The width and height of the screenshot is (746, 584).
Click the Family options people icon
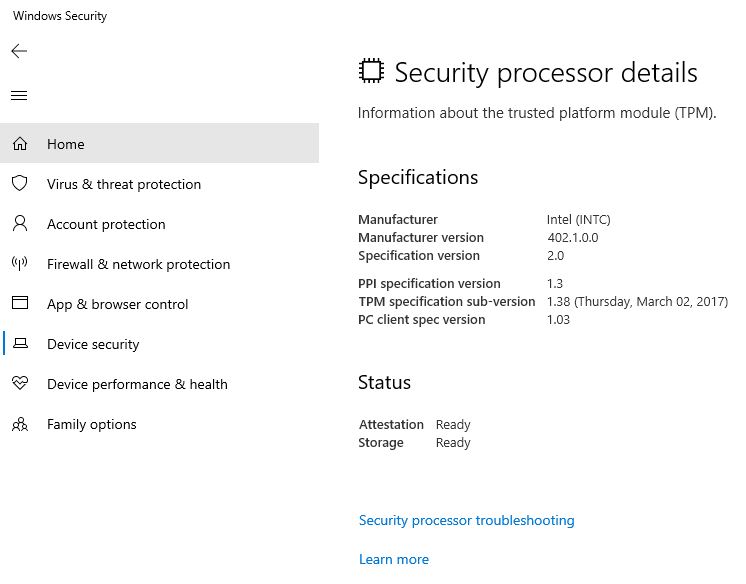coord(19,424)
